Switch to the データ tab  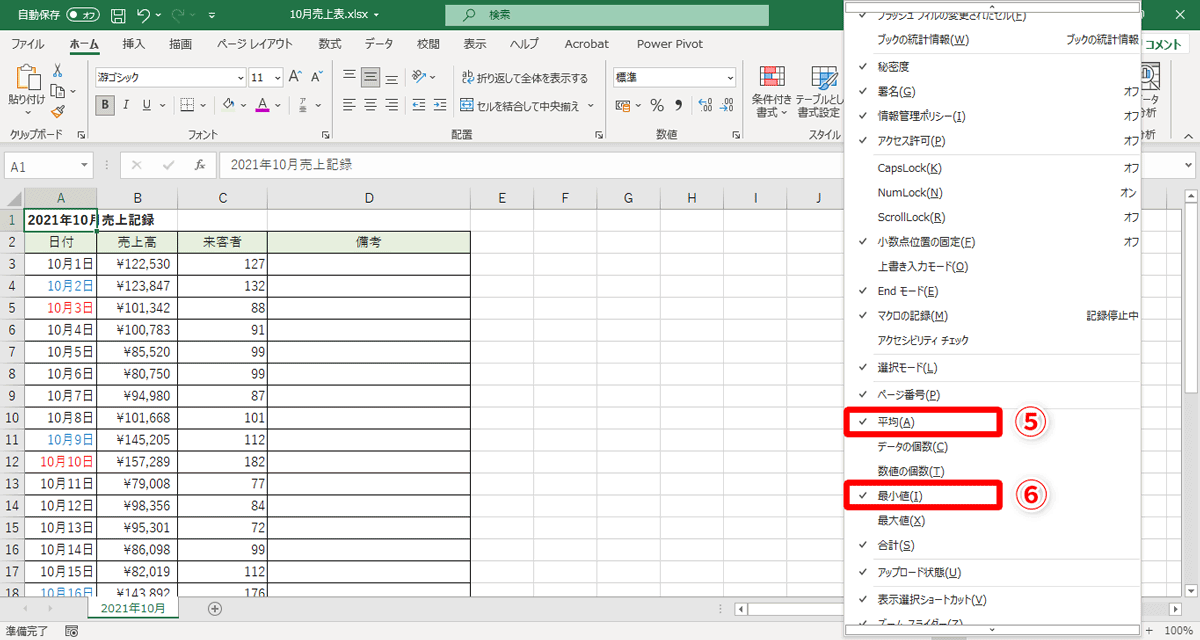click(x=379, y=44)
